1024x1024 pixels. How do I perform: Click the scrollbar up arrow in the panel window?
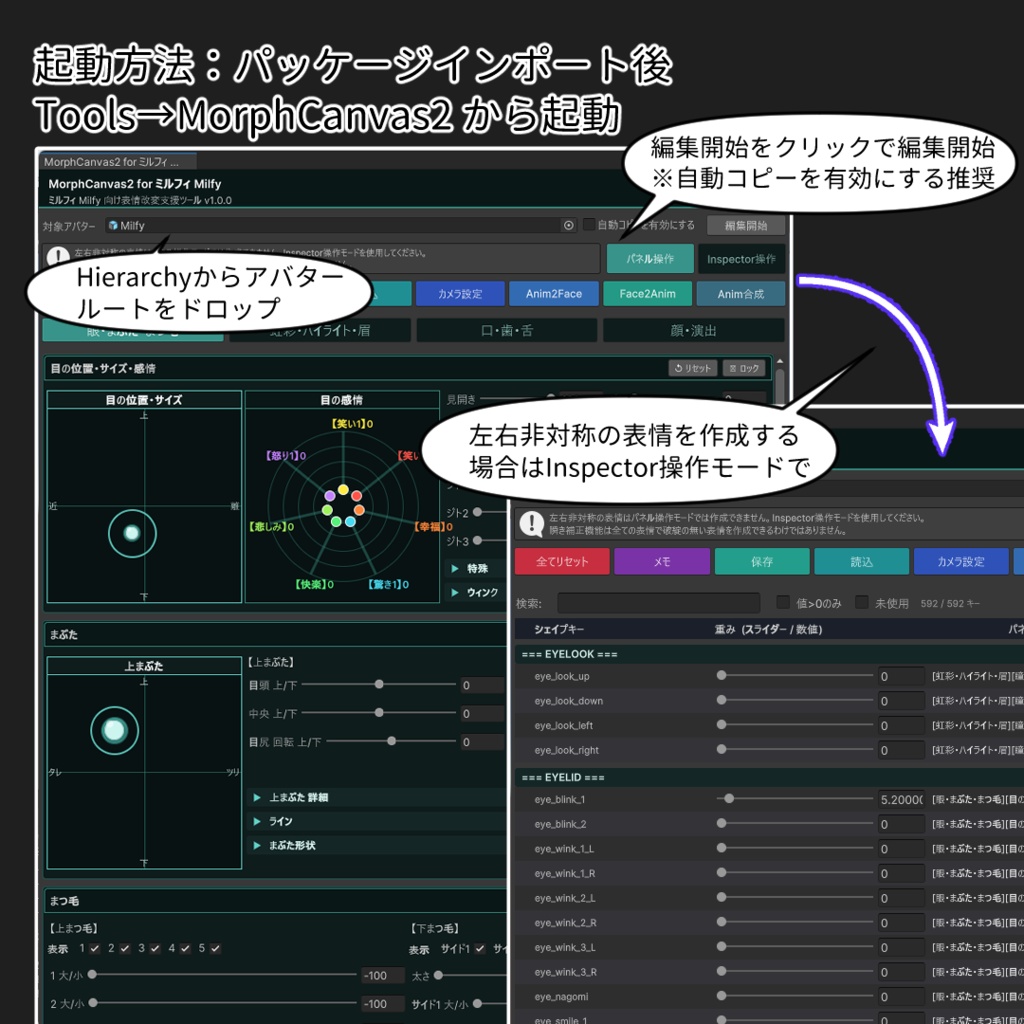[x=779, y=361]
